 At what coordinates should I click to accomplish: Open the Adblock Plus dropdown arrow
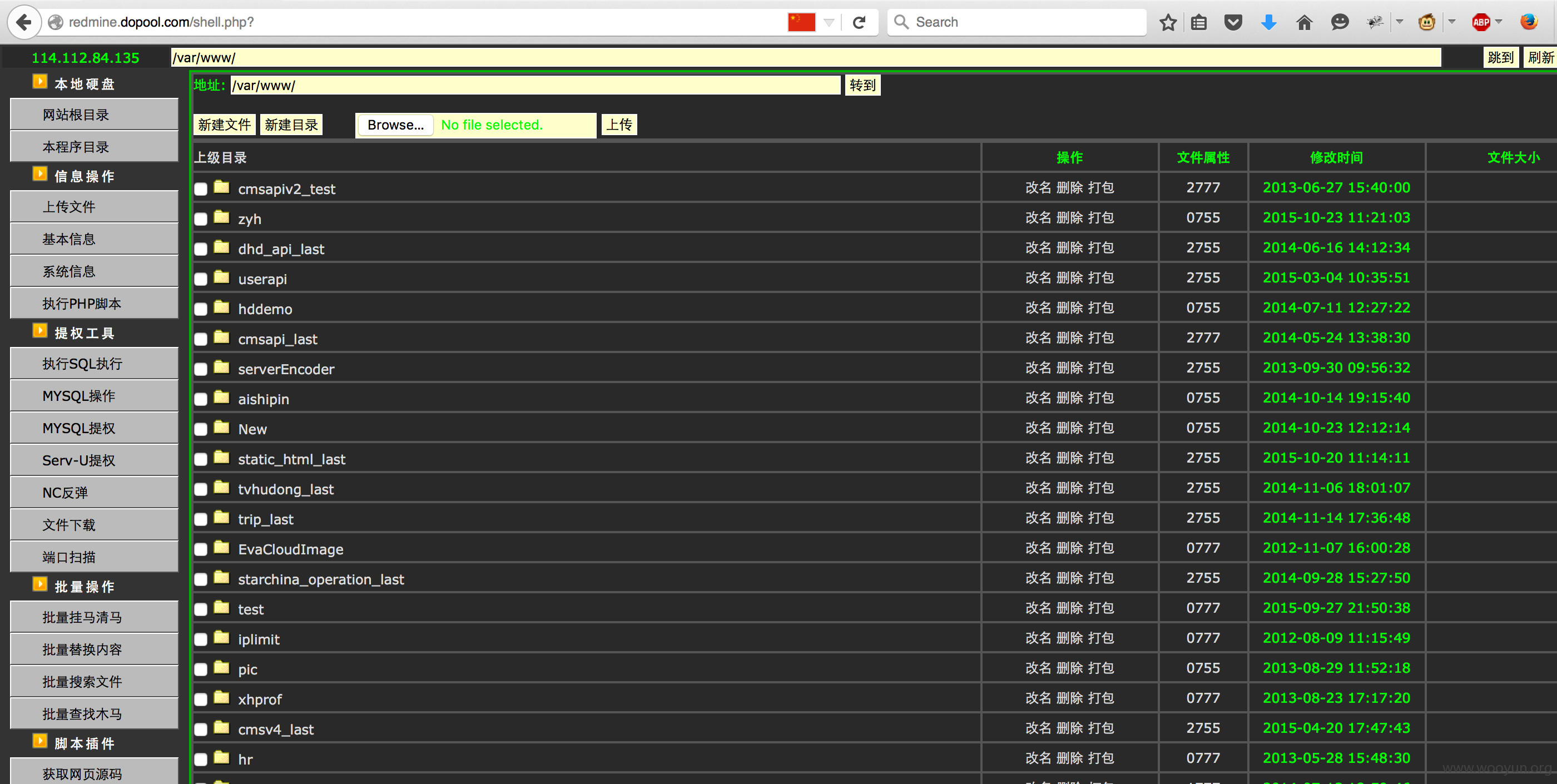(x=1499, y=22)
